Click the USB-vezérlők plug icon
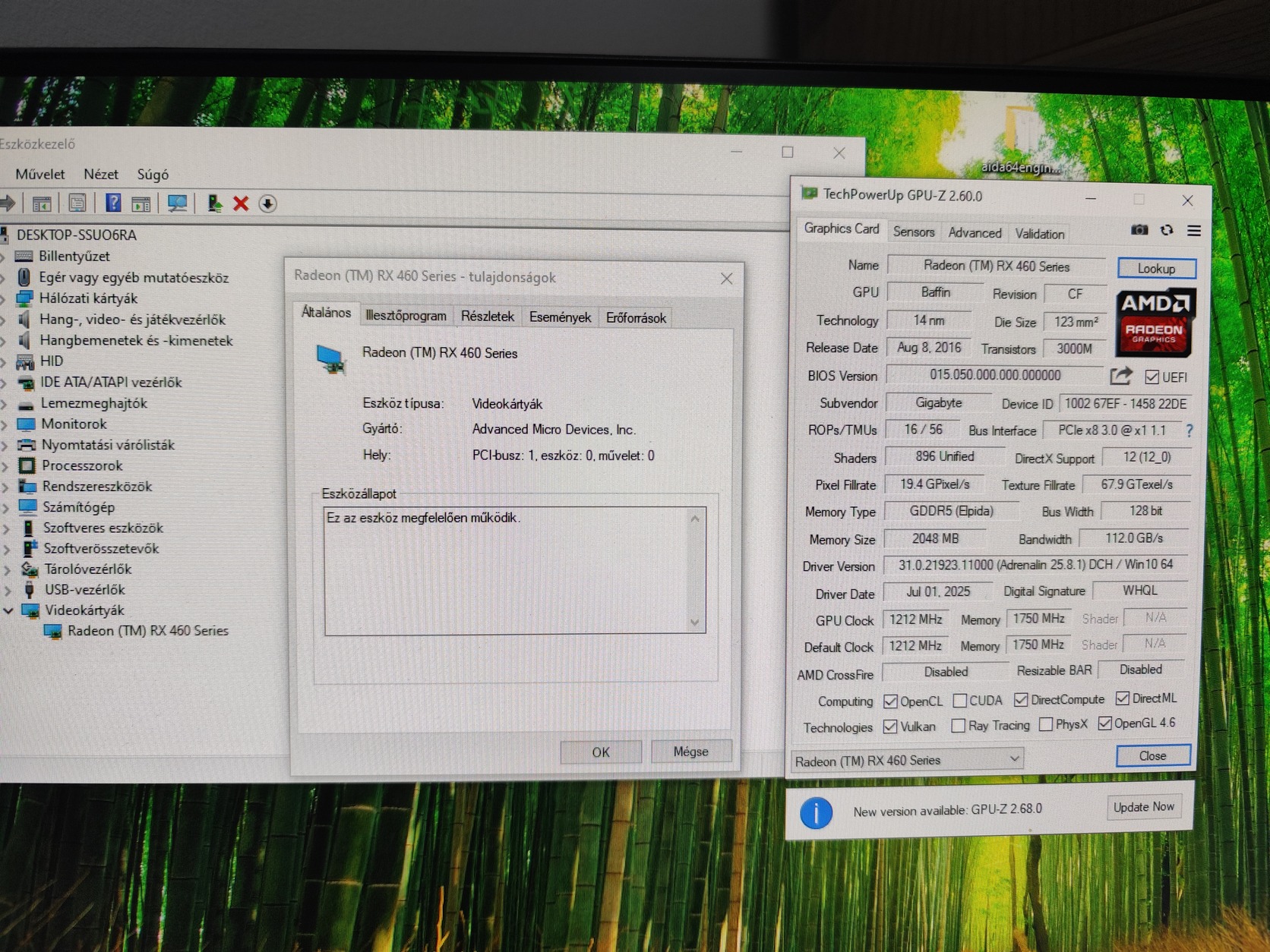This screenshot has width=1270, height=952. pos(30,590)
